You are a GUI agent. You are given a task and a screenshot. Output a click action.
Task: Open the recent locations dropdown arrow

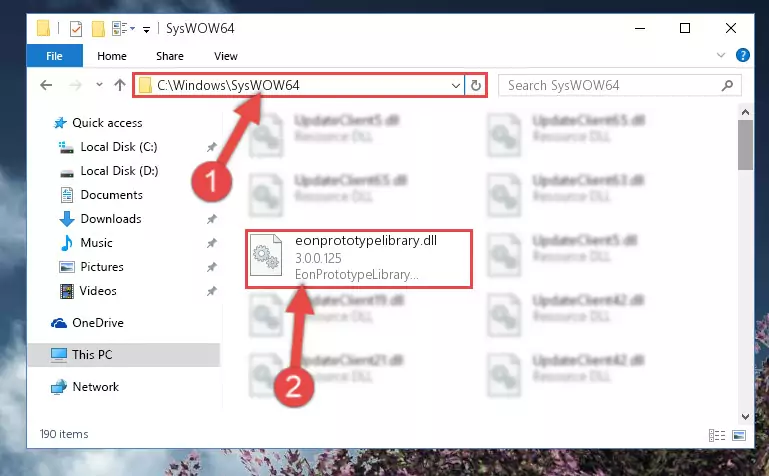click(x=100, y=85)
